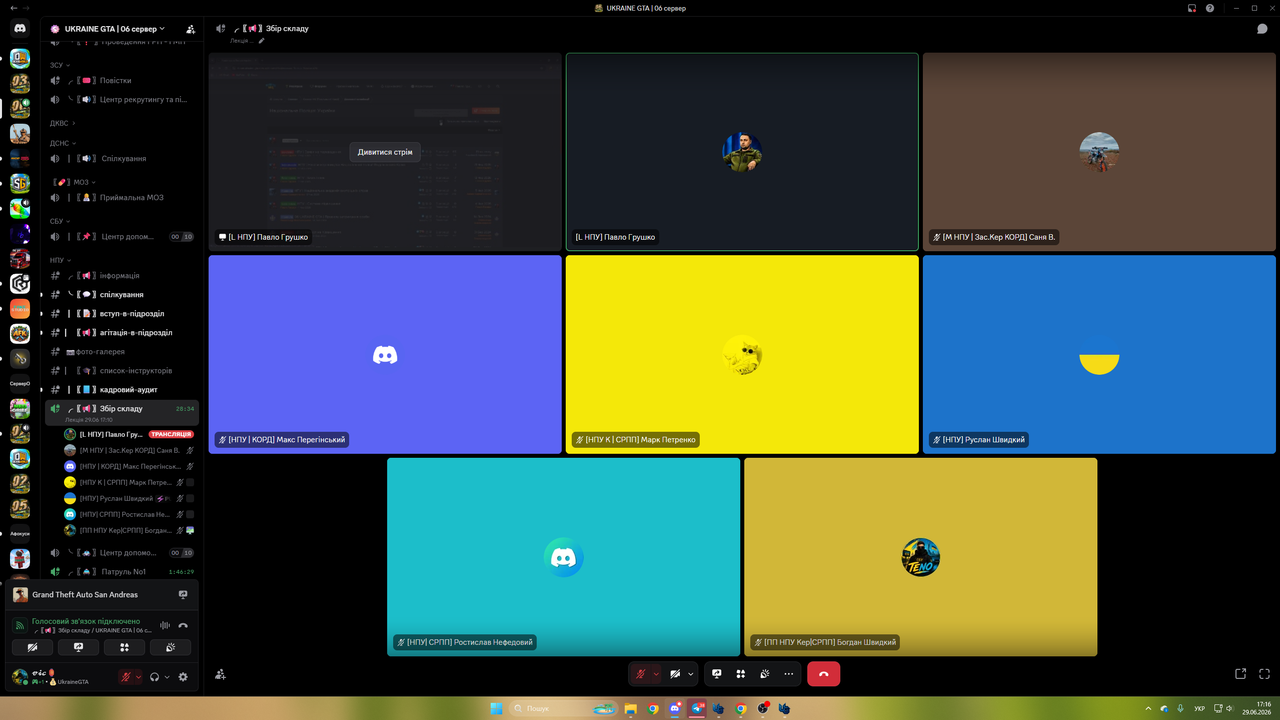This screenshot has width=1280, height=720.
Task: Open Discord home direct messages icon
Action: click(x=20, y=29)
